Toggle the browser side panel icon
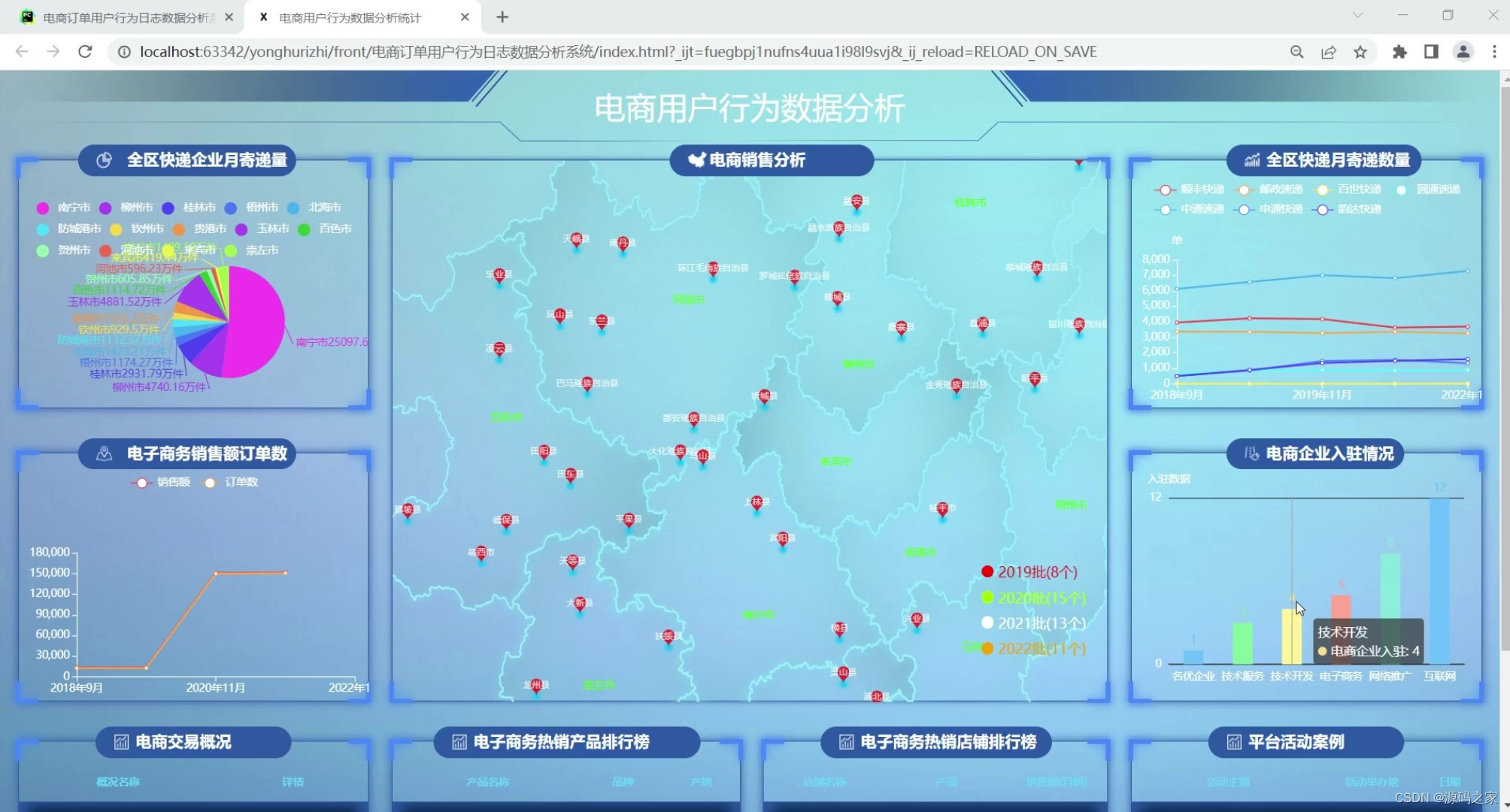The height and width of the screenshot is (812, 1510). (1430, 52)
